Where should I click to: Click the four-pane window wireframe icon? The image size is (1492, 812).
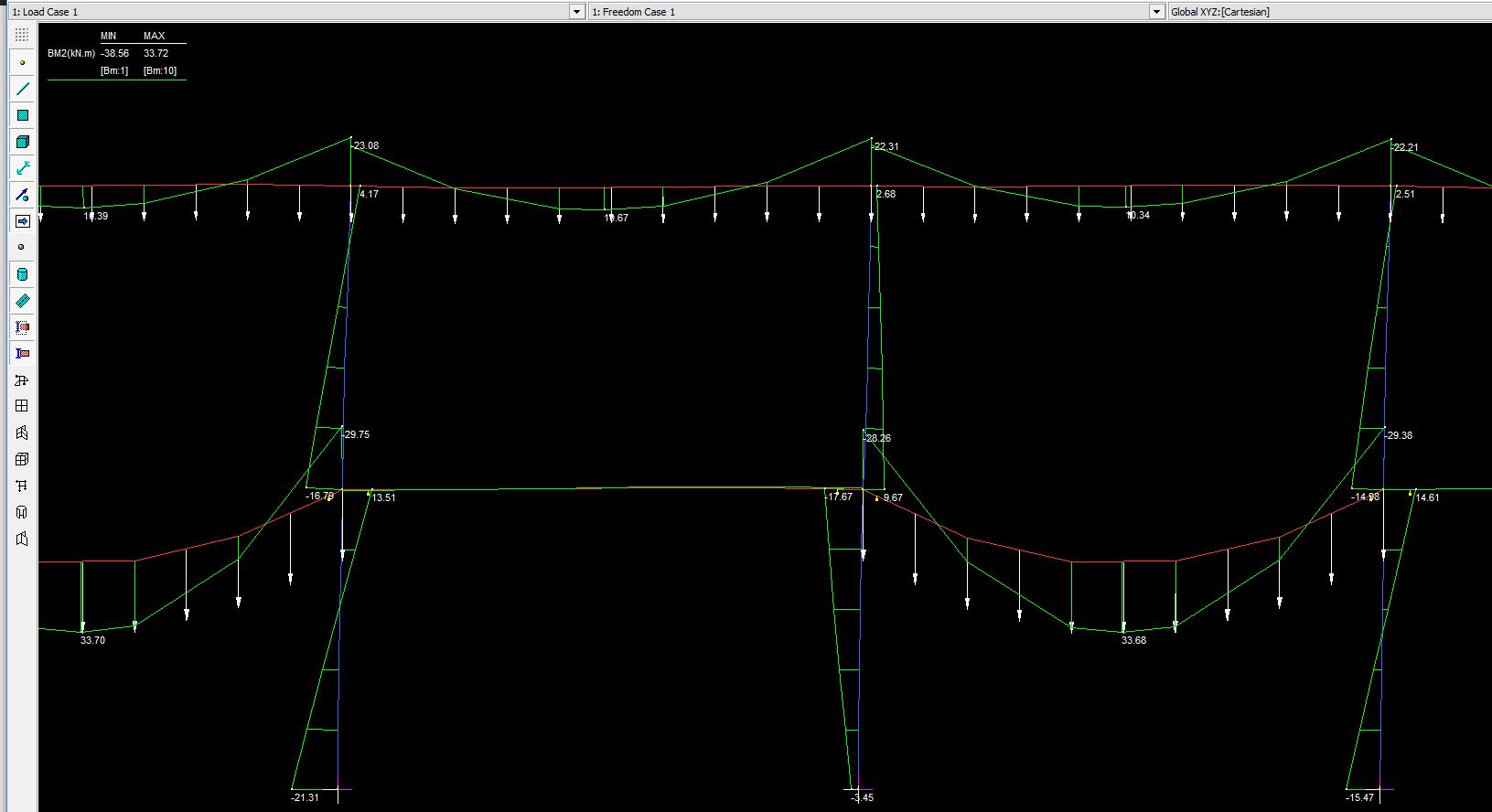point(22,406)
